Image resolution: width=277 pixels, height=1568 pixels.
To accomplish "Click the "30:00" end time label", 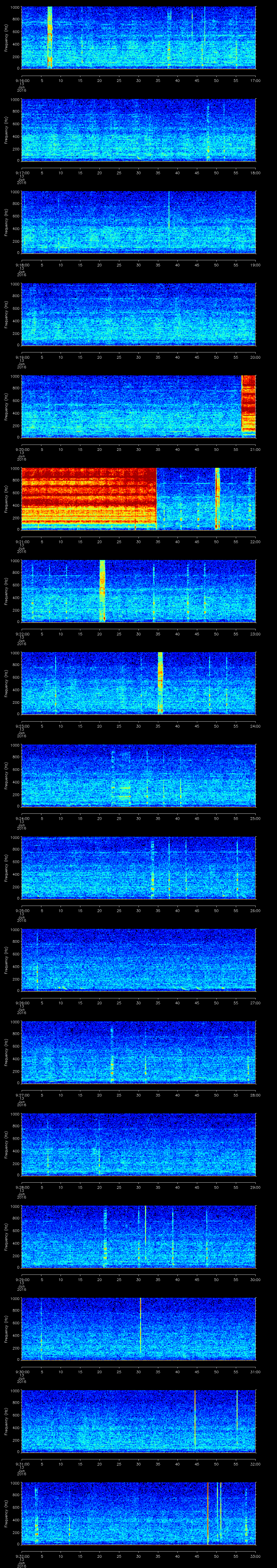I will point(255,1279).
